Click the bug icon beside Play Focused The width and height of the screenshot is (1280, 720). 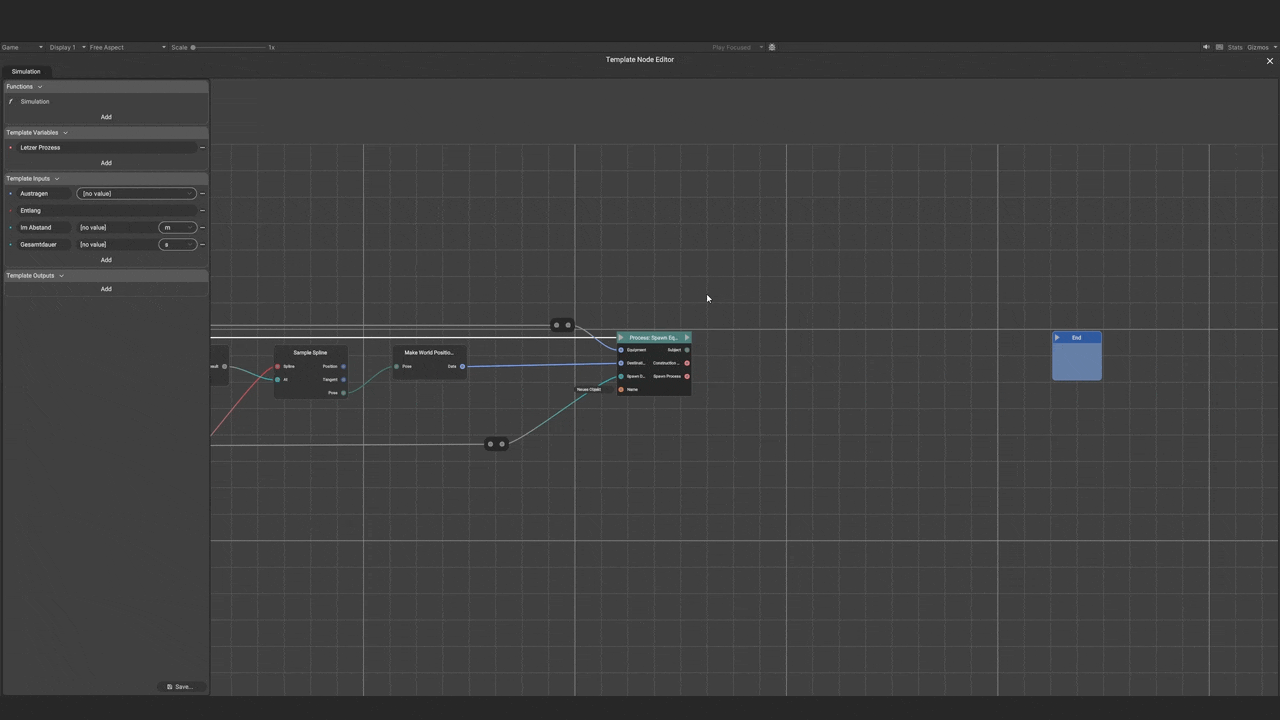tap(772, 47)
